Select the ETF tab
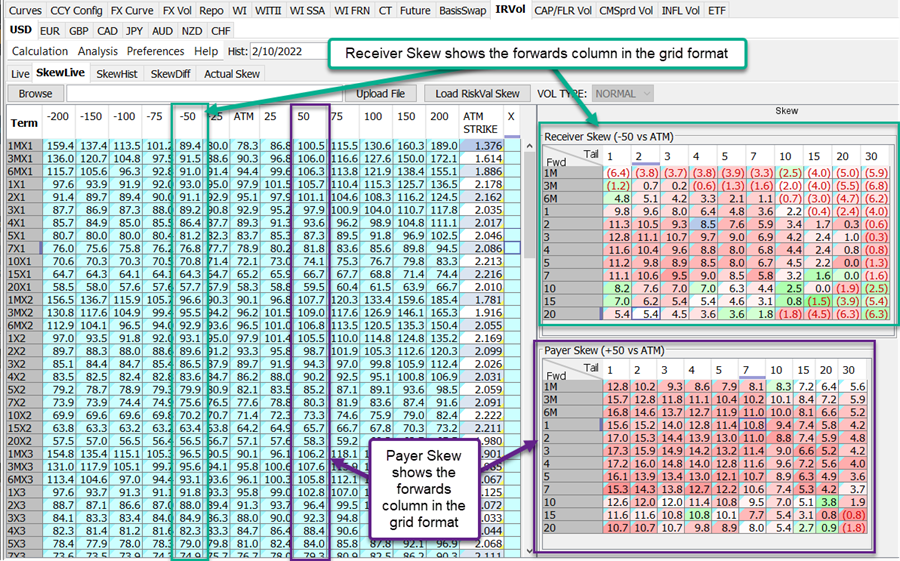Image resolution: width=900 pixels, height=561 pixels. (x=716, y=10)
